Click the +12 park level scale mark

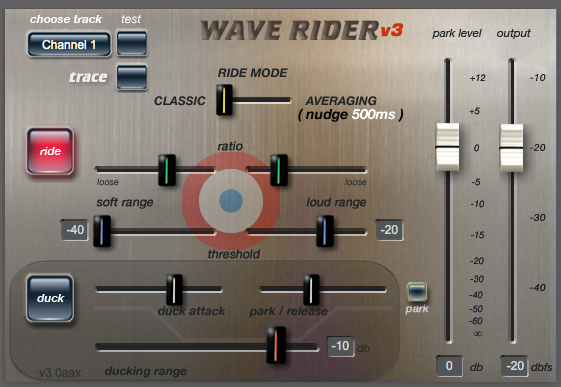pos(478,78)
